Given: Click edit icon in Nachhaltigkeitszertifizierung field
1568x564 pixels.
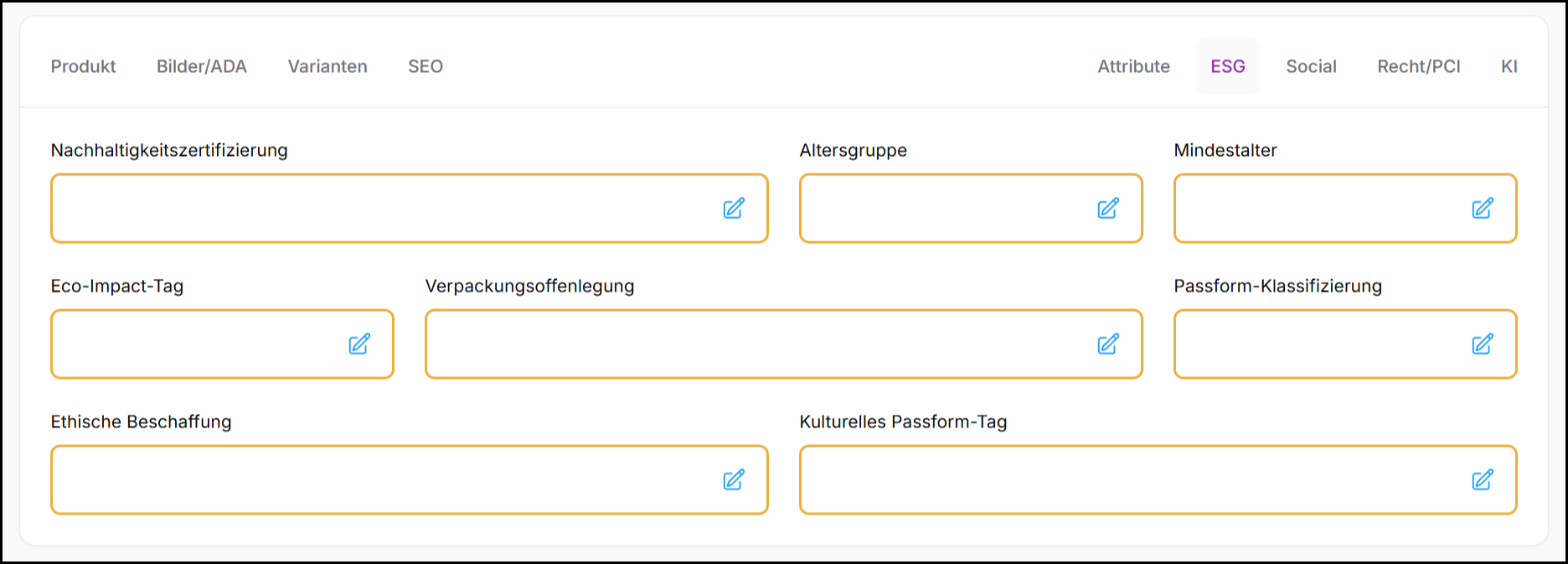Looking at the screenshot, I should click(x=734, y=209).
